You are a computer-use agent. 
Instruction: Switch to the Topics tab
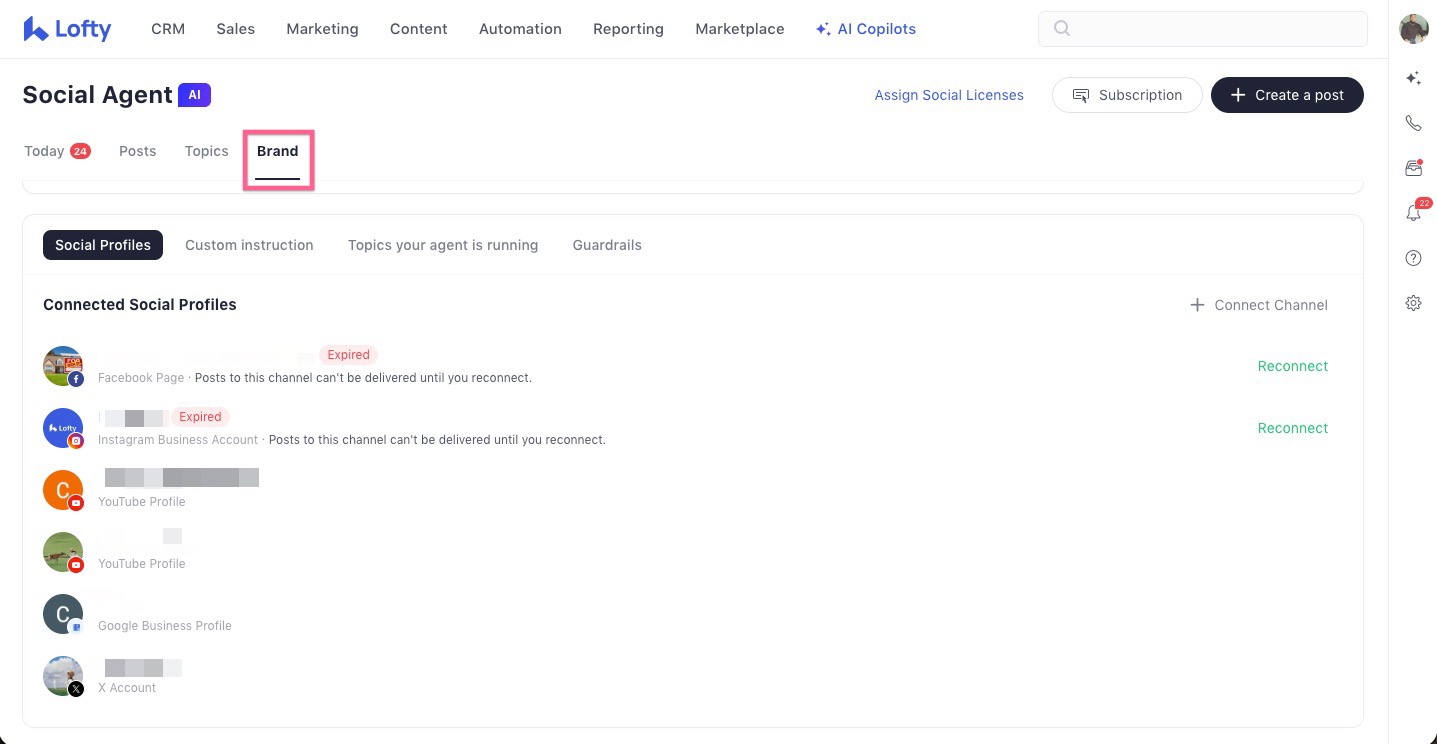[x=206, y=151]
